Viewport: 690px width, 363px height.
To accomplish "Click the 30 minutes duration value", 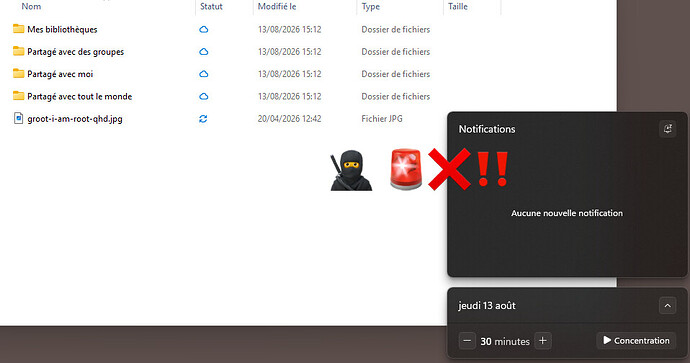I will [505, 341].
